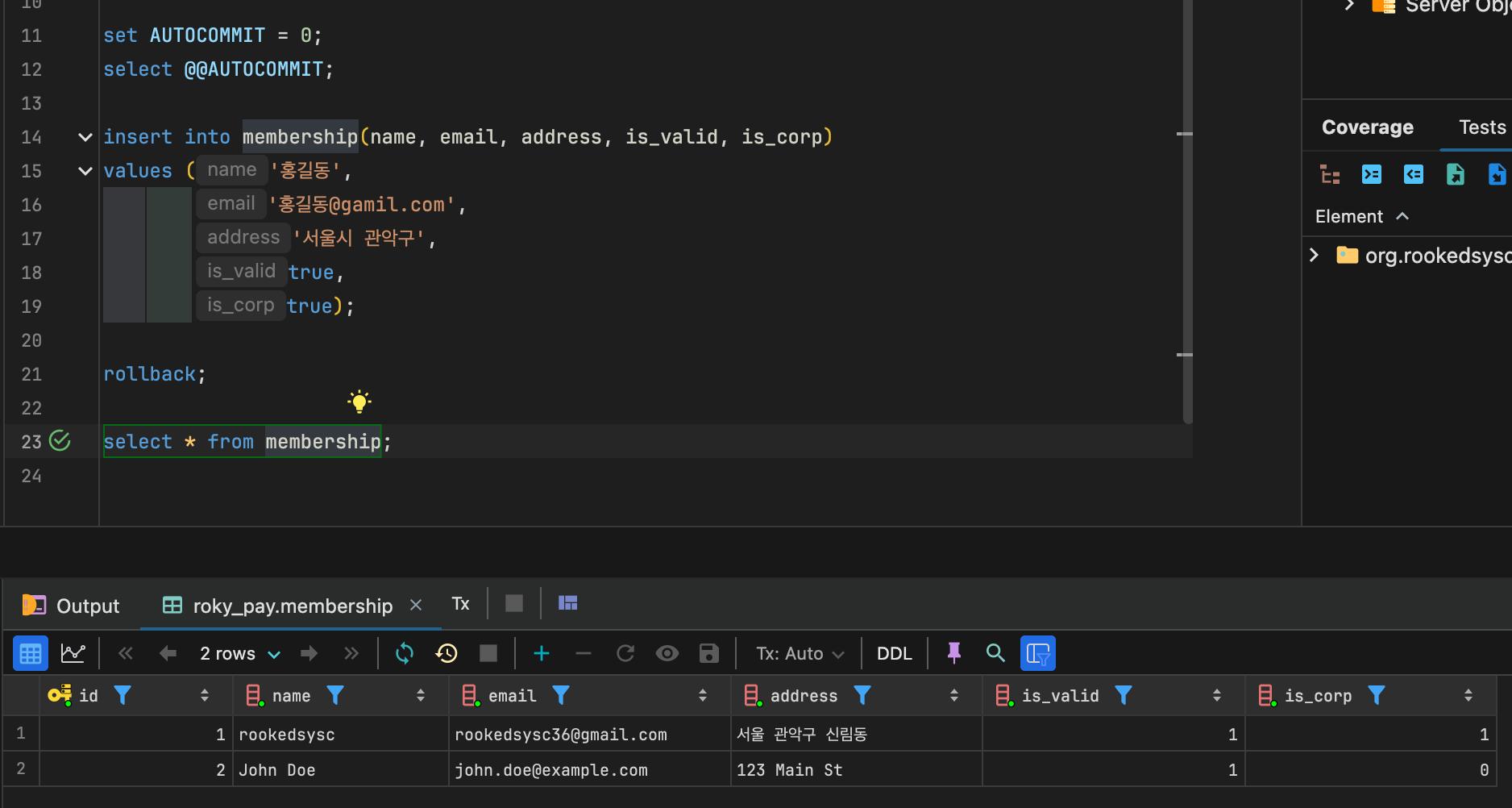Close the roky_pay.membership result tab

pyautogui.click(x=416, y=605)
